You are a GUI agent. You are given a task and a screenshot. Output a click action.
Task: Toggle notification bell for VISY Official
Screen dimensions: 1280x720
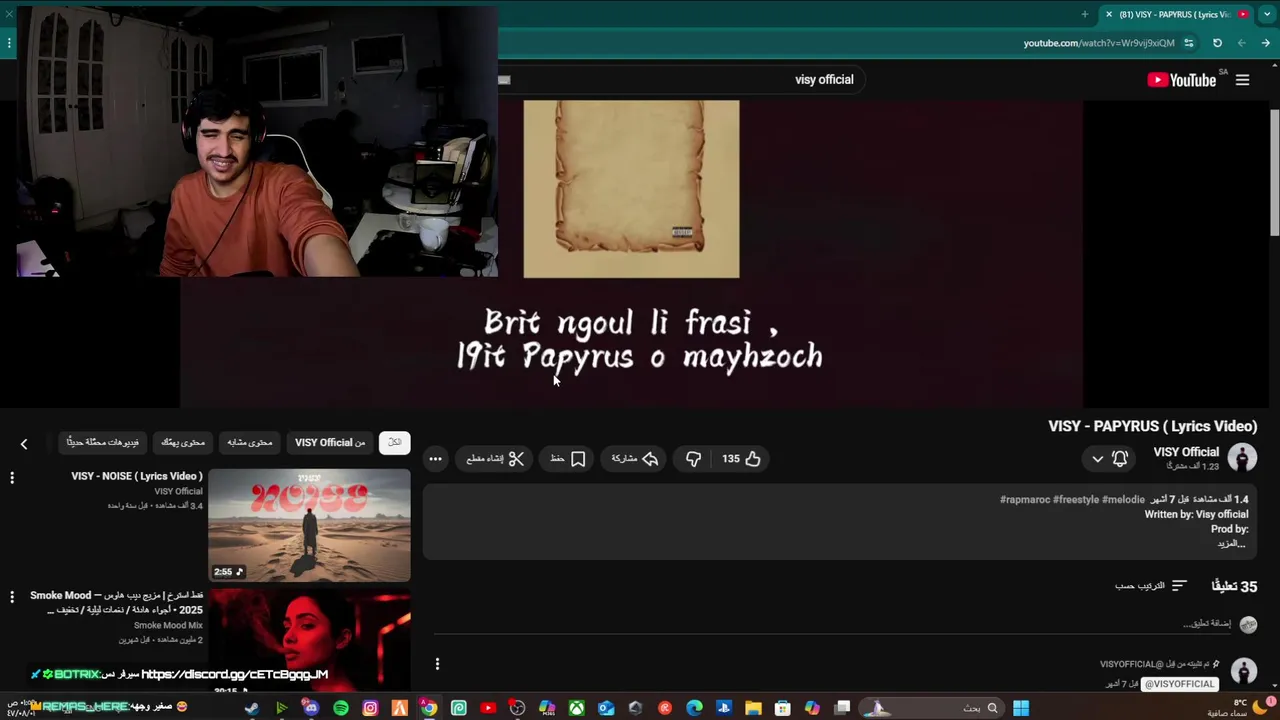(1120, 458)
